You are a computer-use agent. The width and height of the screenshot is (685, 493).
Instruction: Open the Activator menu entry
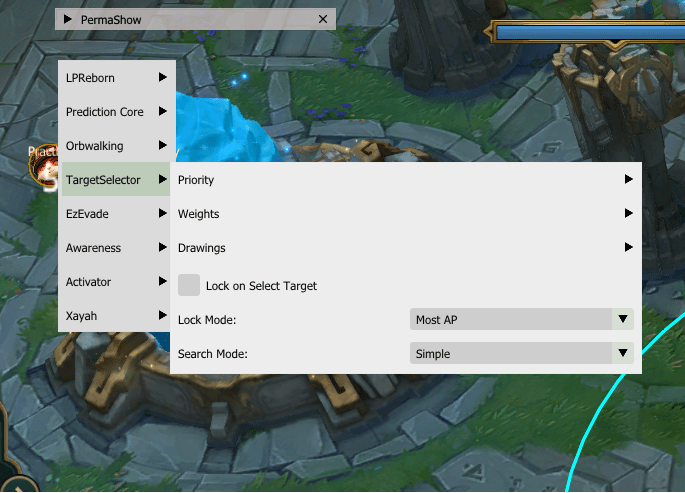pos(116,282)
